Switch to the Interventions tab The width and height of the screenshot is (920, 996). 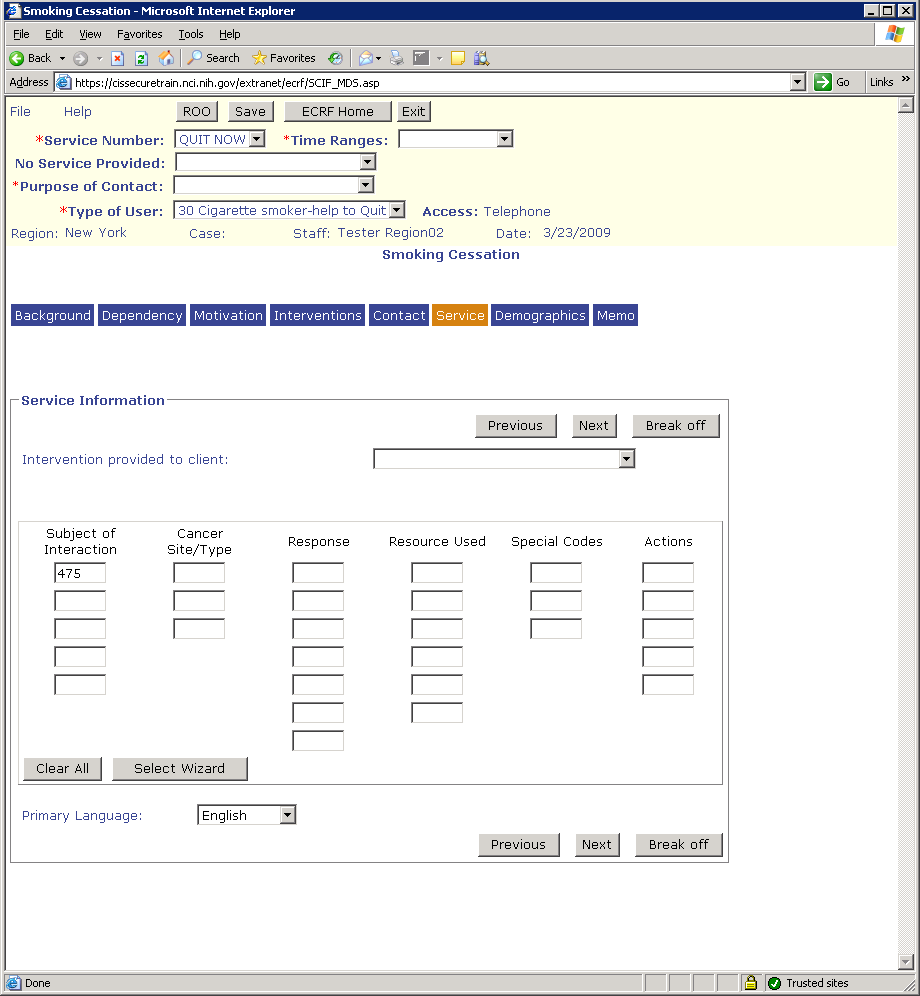click(318, 315)
